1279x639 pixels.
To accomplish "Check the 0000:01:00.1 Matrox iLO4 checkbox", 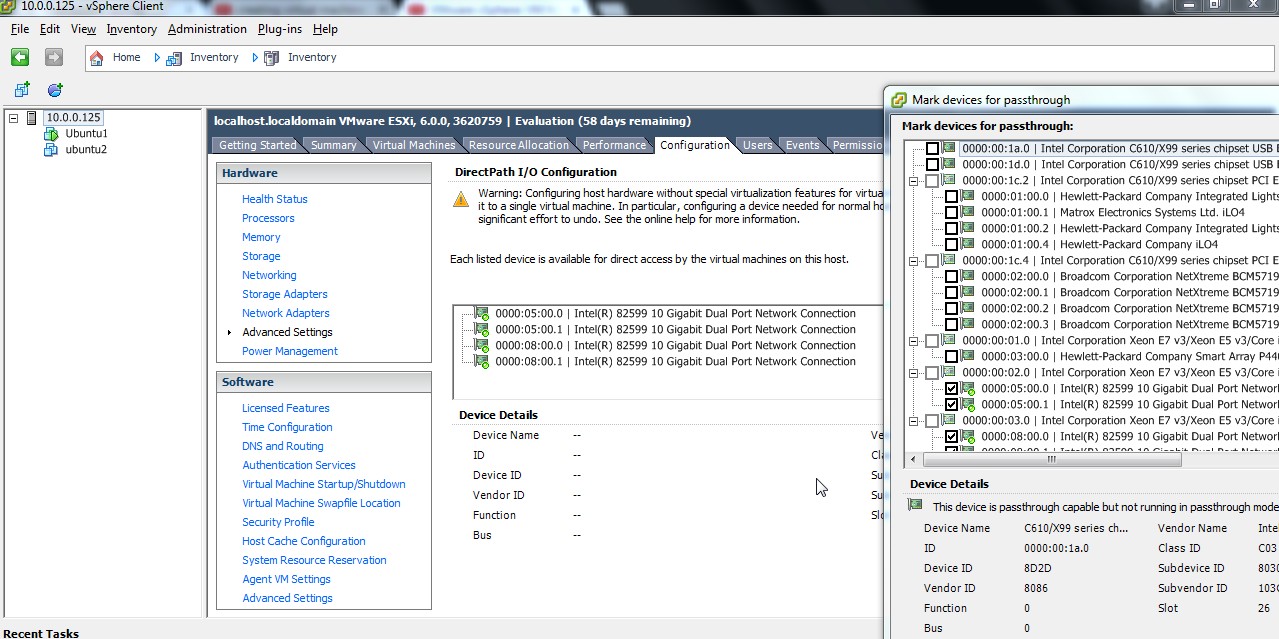I will tap(951, 212).
